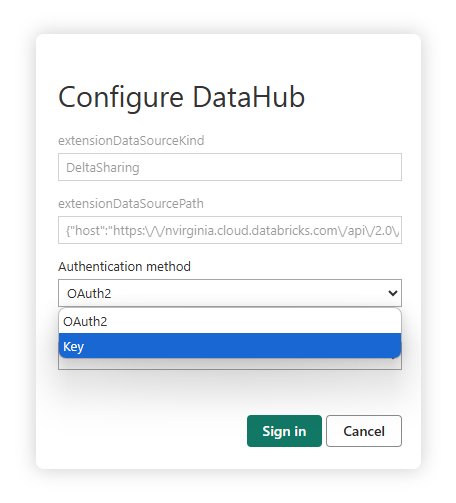Click the partially hidden dropdown below Key

(x=230, y=364)
